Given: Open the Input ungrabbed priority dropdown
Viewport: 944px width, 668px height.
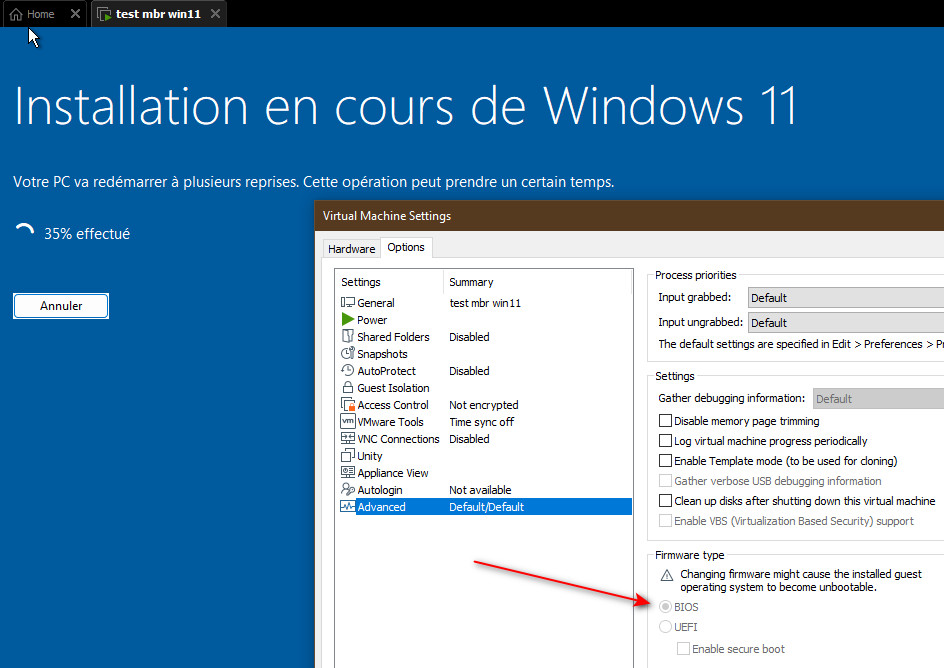Looking at the screenshot, I should (846, 323).
